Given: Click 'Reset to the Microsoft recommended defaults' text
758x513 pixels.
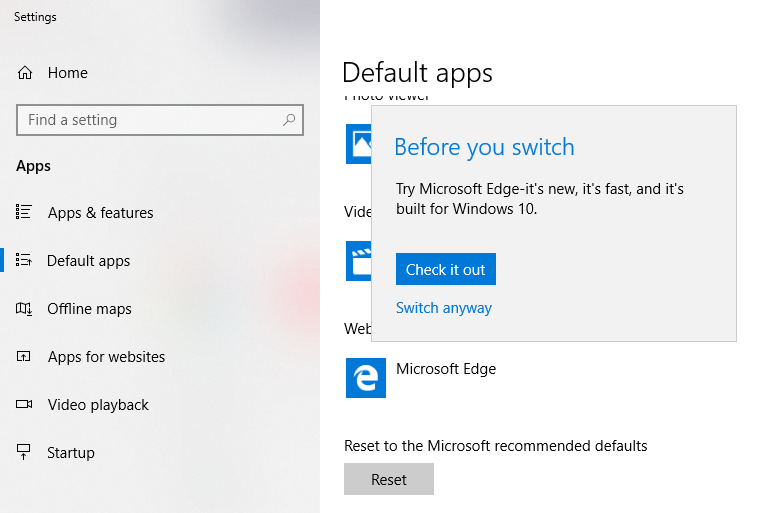Looking at the screenshot, I should click(x=496, y=445).
